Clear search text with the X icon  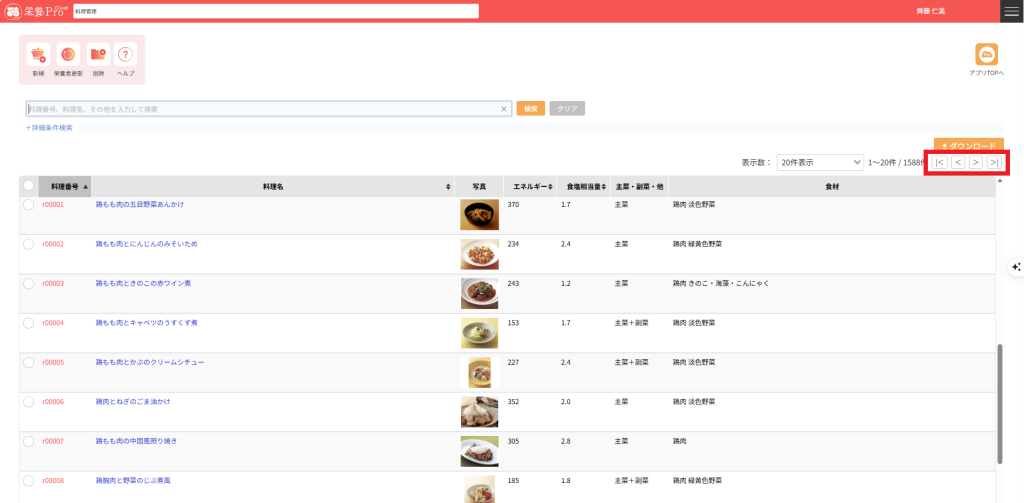pyautogui.click(x=504, y=108)
